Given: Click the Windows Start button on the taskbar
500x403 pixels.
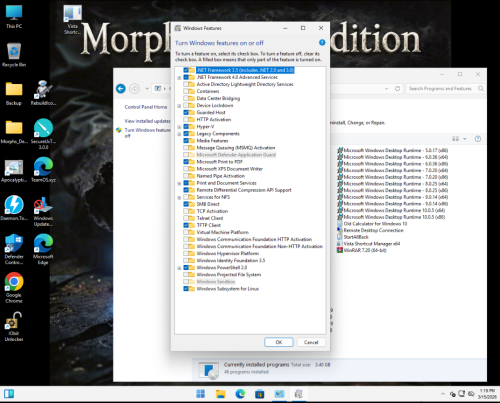Looking at the screenshot, I should (201, 394).
